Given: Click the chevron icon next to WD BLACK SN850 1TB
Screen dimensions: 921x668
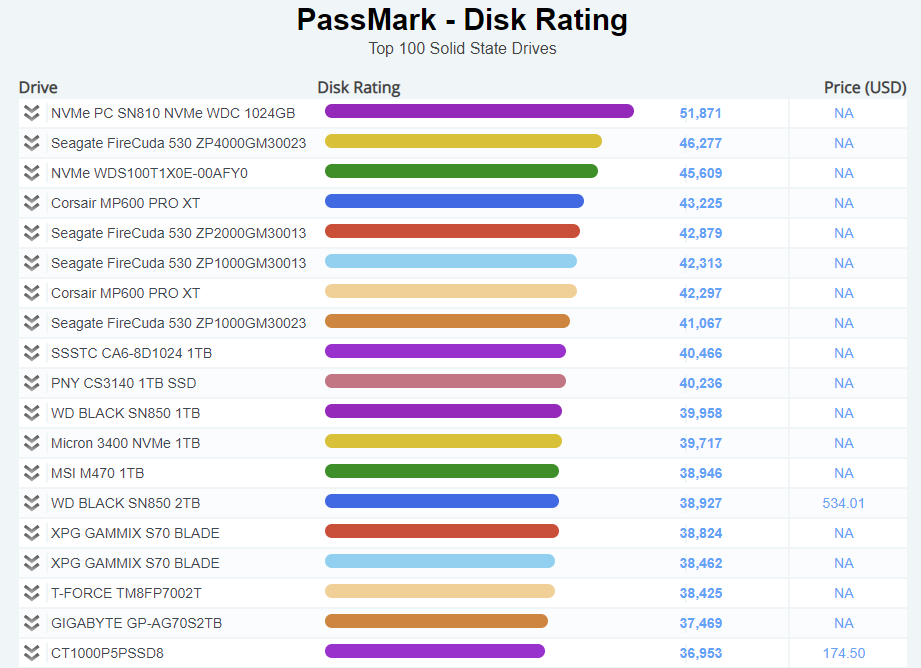Looking at the screenshot, I should click(31, 413).
